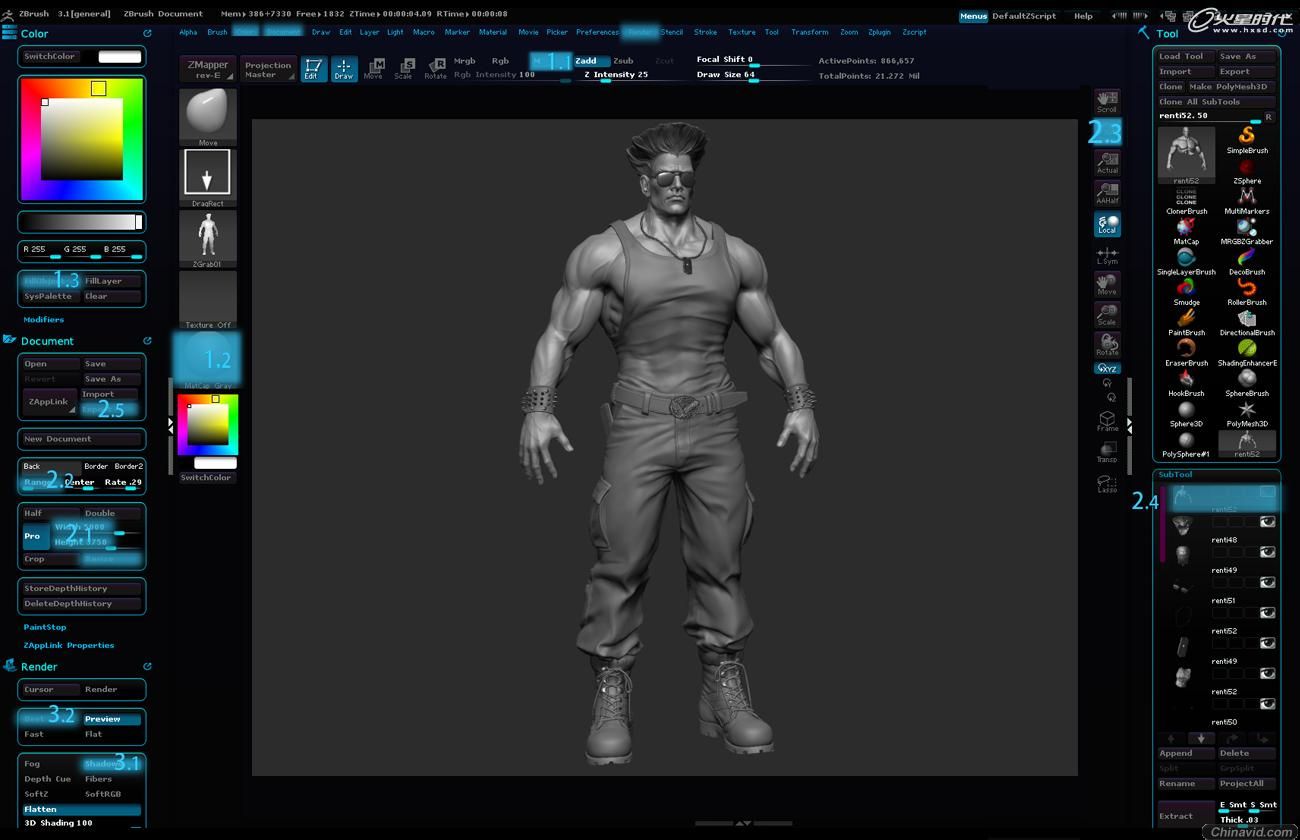The width and height of the screenshot is (1300, 840).
Task: Click the Actual size icon
Action: coord(1107,162)
